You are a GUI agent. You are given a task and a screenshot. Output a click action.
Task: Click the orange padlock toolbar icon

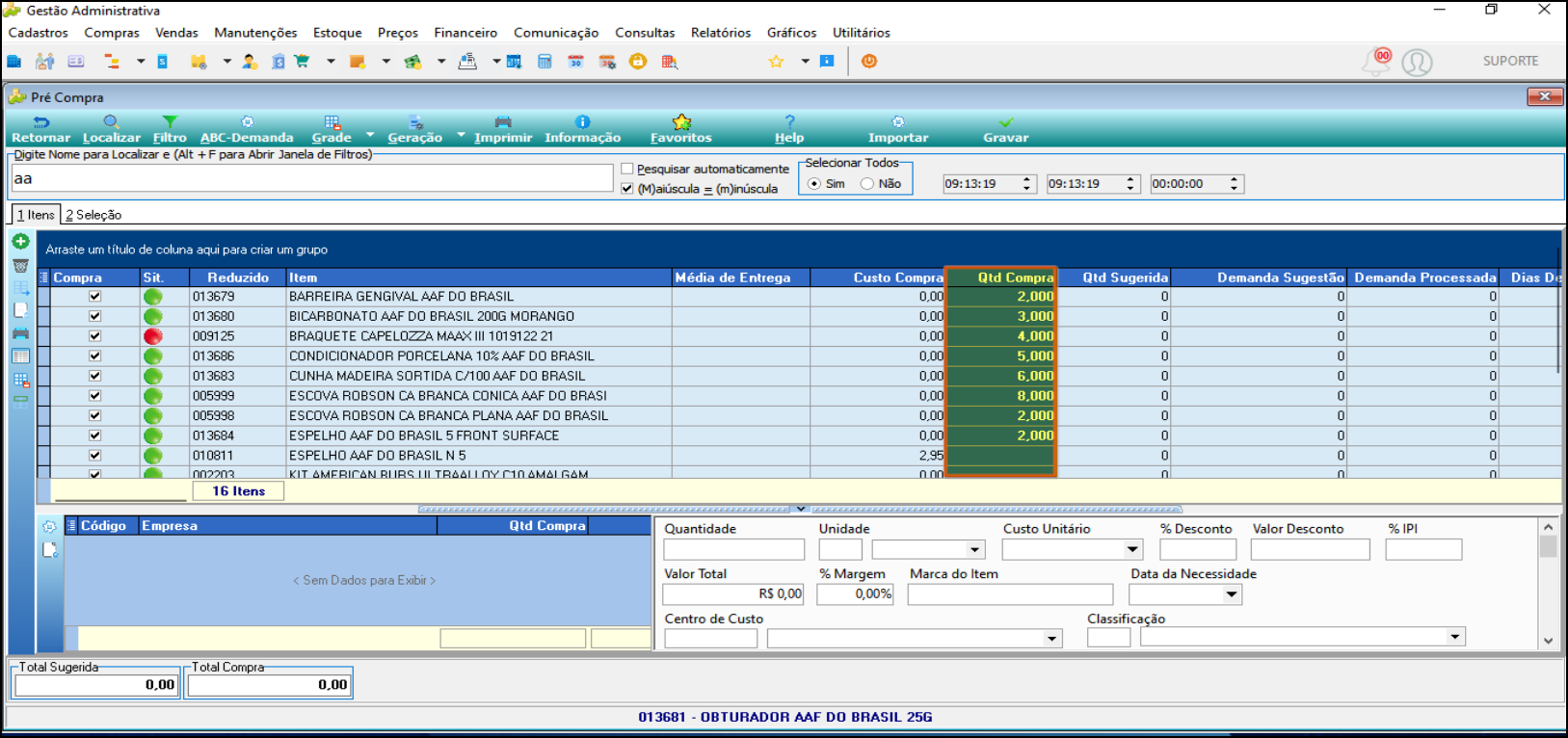click(637, 61)
